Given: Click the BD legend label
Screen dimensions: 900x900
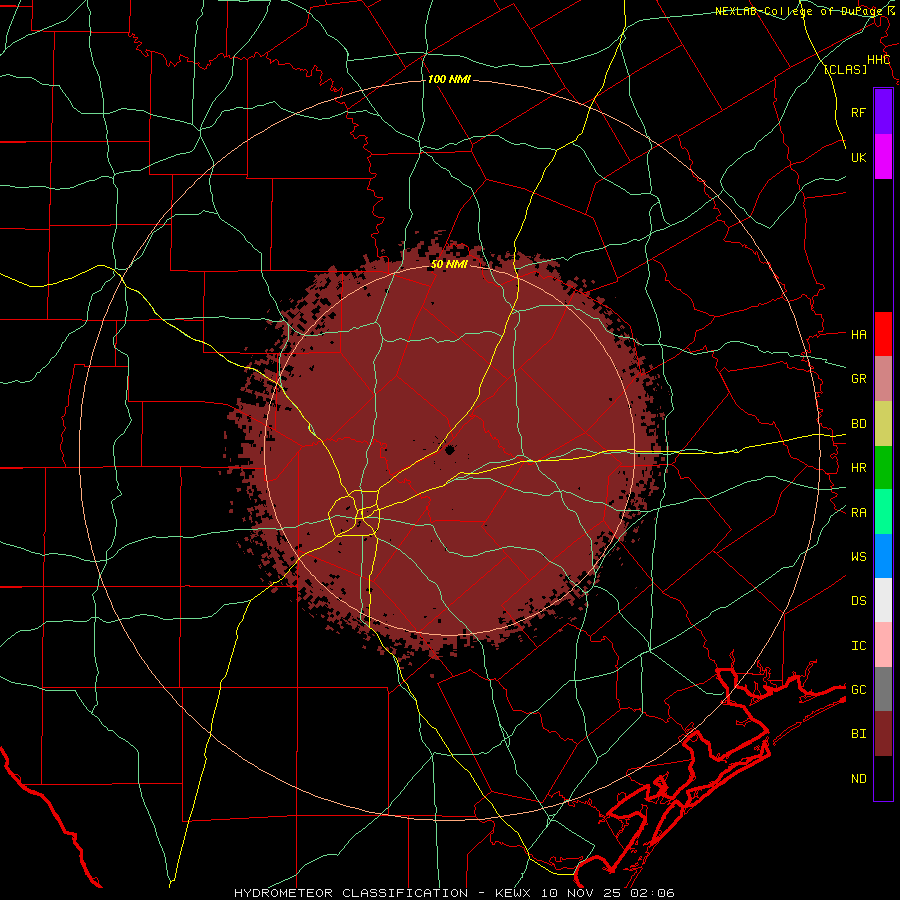Looking at the screenshot, I should coord(858,424).
